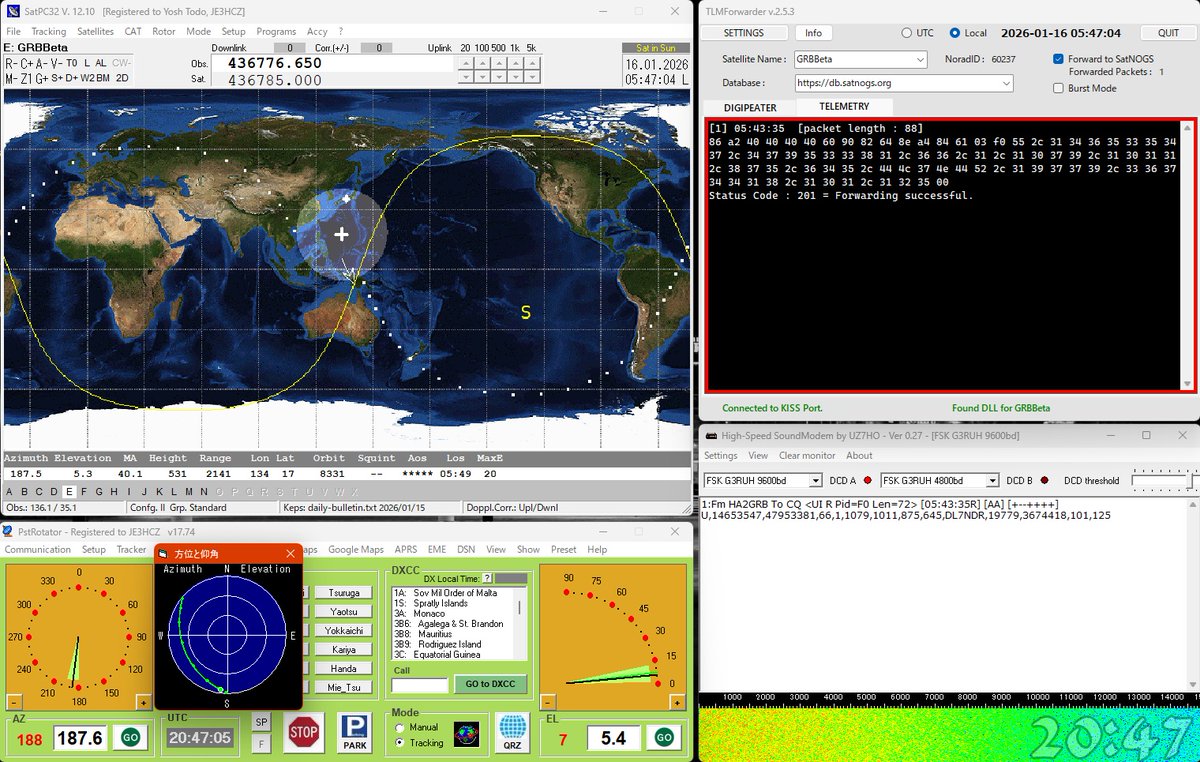Click the DCD B indicator in SoundModem
The height and width of the screenshot is (762, 1200).
(1044, 480)
